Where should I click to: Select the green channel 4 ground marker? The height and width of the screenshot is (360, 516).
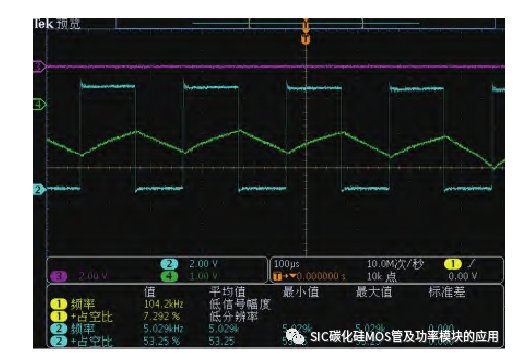pyautogui.click(x=39, y=104)
